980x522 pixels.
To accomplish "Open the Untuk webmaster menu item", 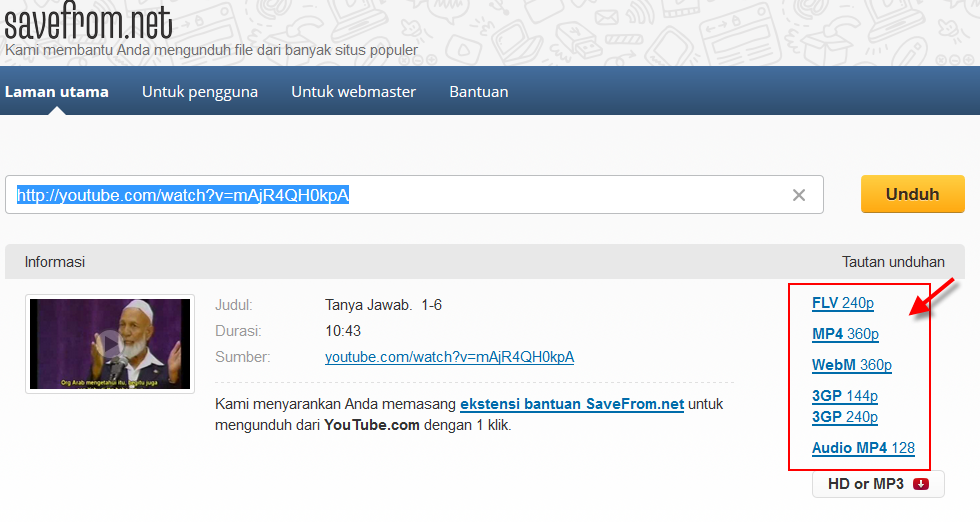I will 353,92.
